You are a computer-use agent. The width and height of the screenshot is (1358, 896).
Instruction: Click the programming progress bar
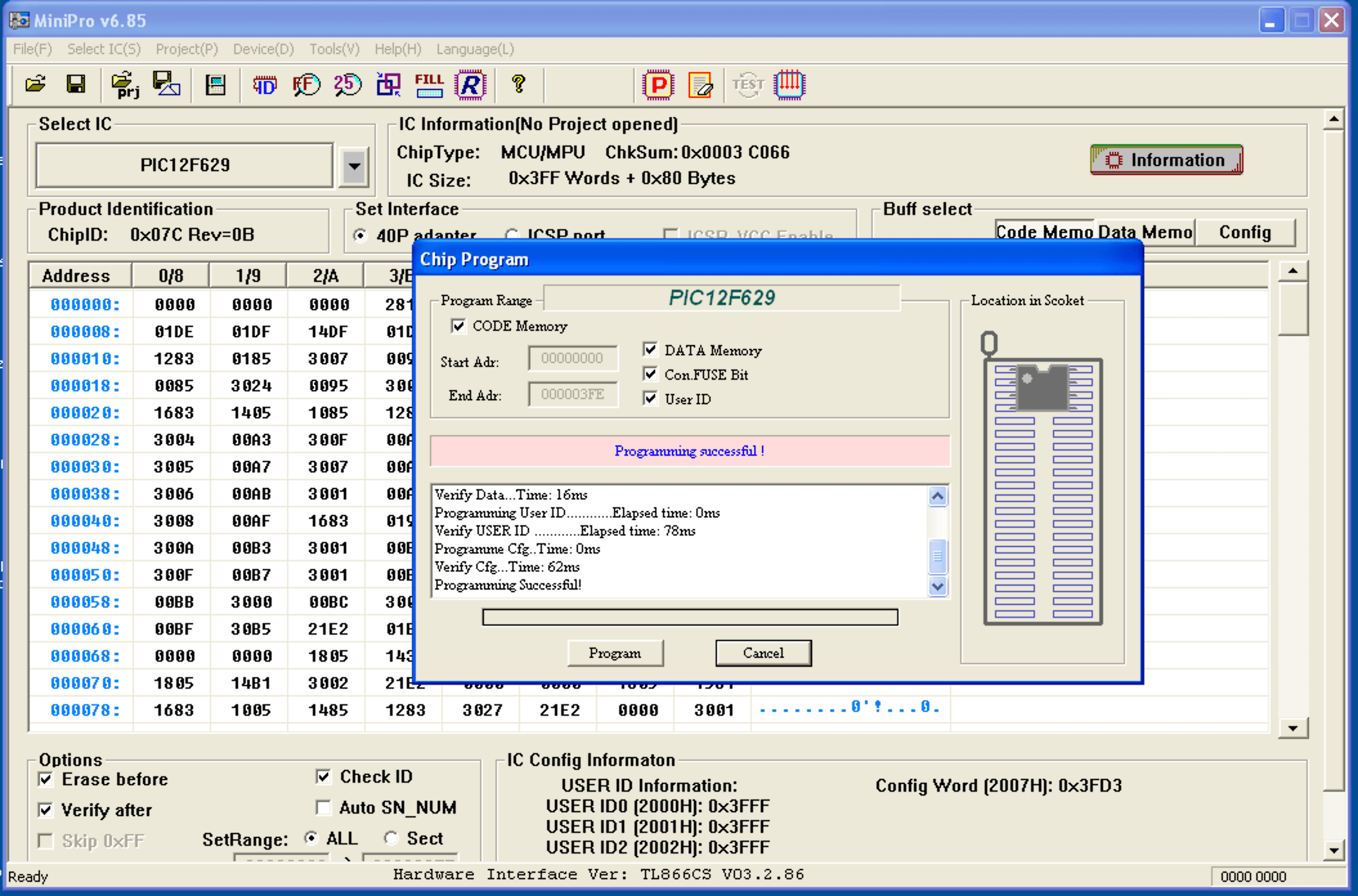pyautogui.click(x=690, y=617)
